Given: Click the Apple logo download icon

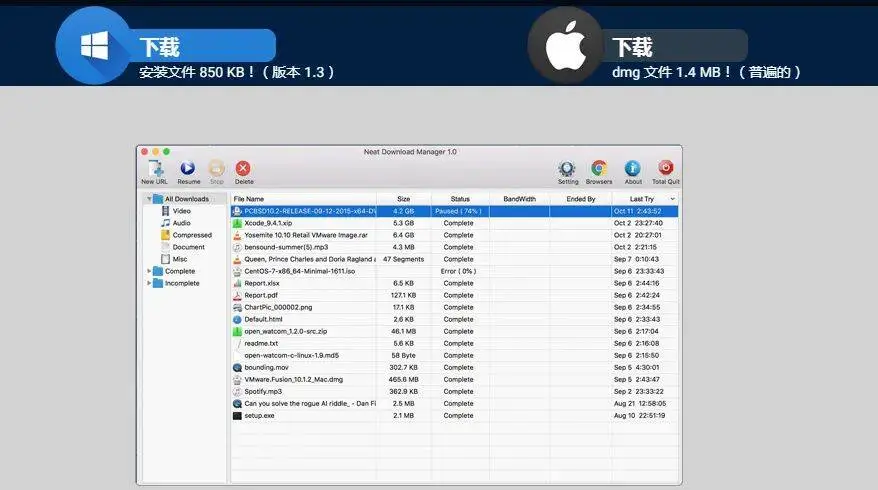Looking at the screenshot, I should (566, 46).
